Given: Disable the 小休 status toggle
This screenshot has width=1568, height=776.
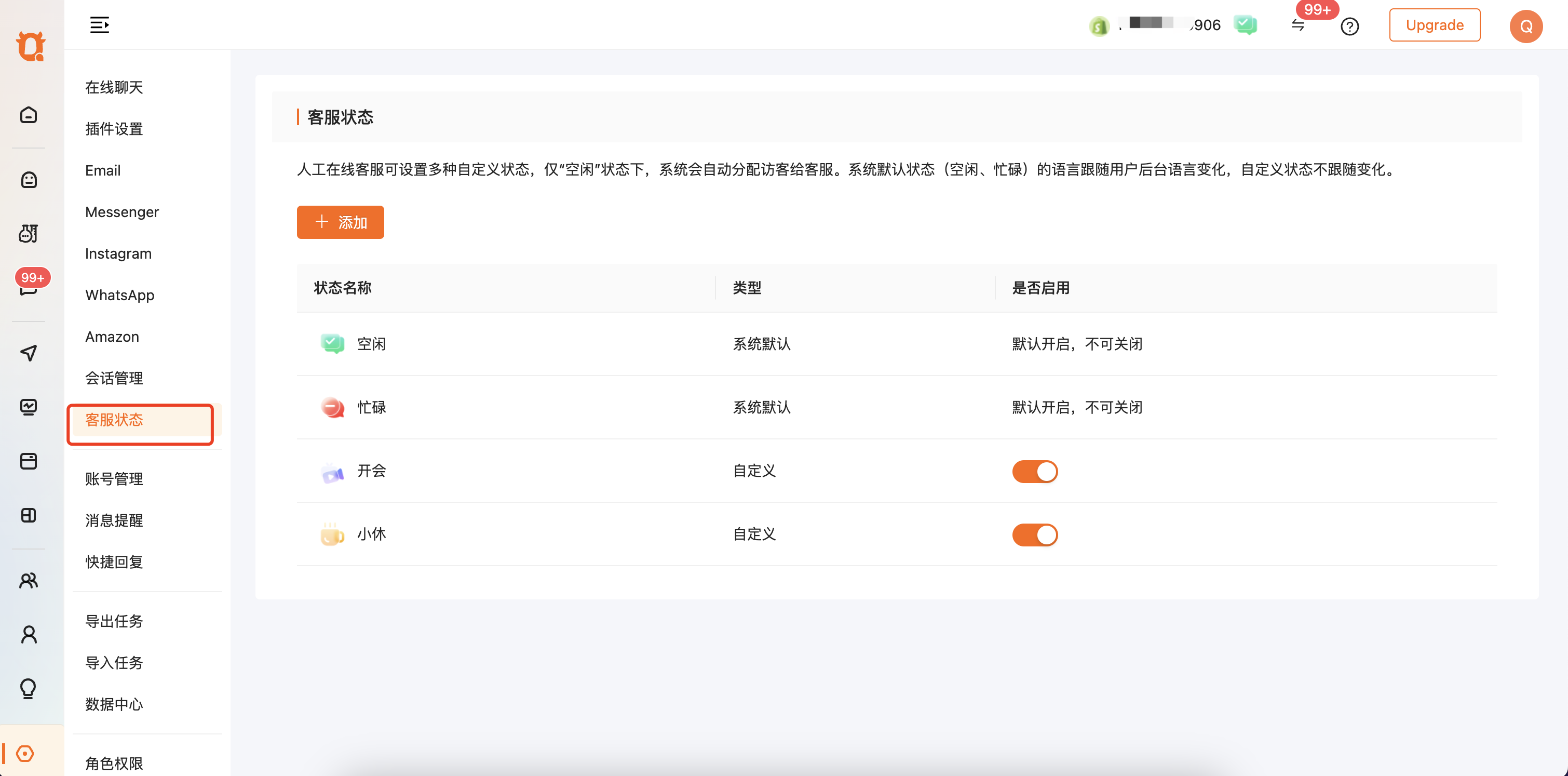Looking at the screenshot, I should [1034, 535].
